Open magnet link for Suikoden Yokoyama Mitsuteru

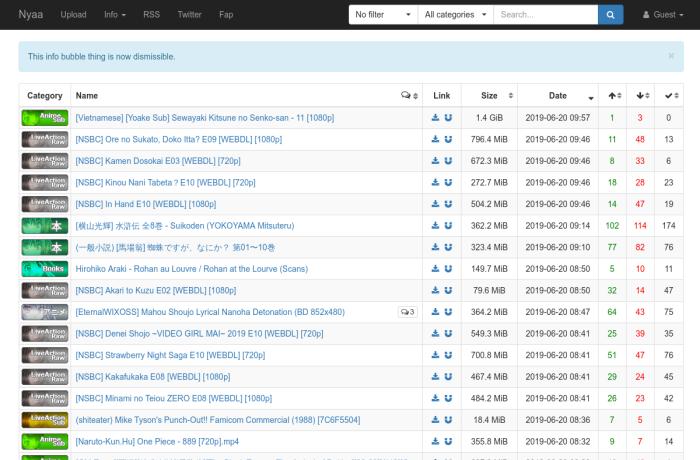click(448, 226)
